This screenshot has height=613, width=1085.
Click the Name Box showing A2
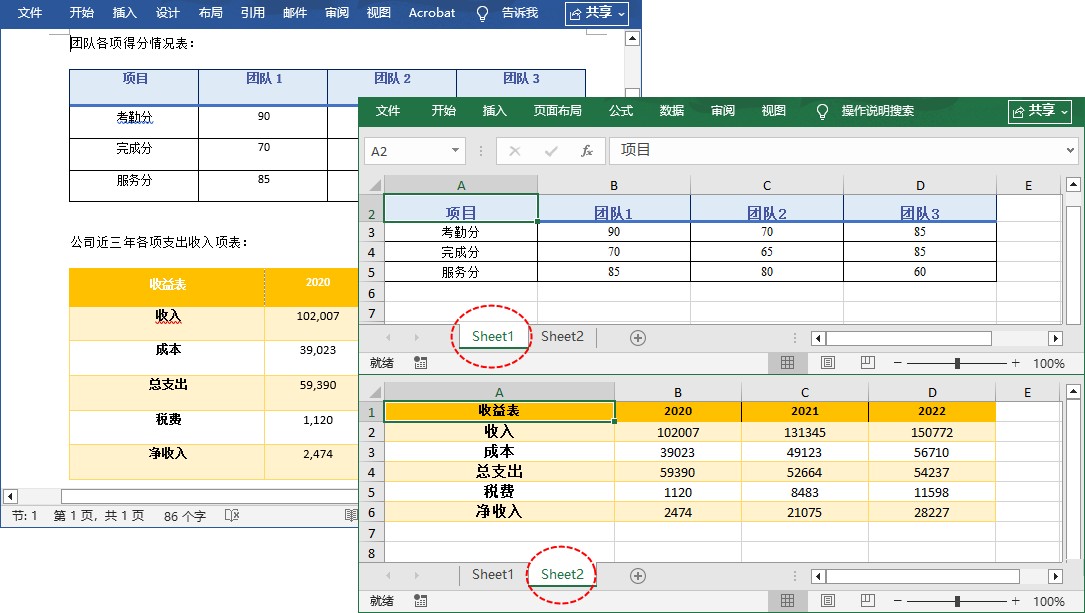[414, 151]
